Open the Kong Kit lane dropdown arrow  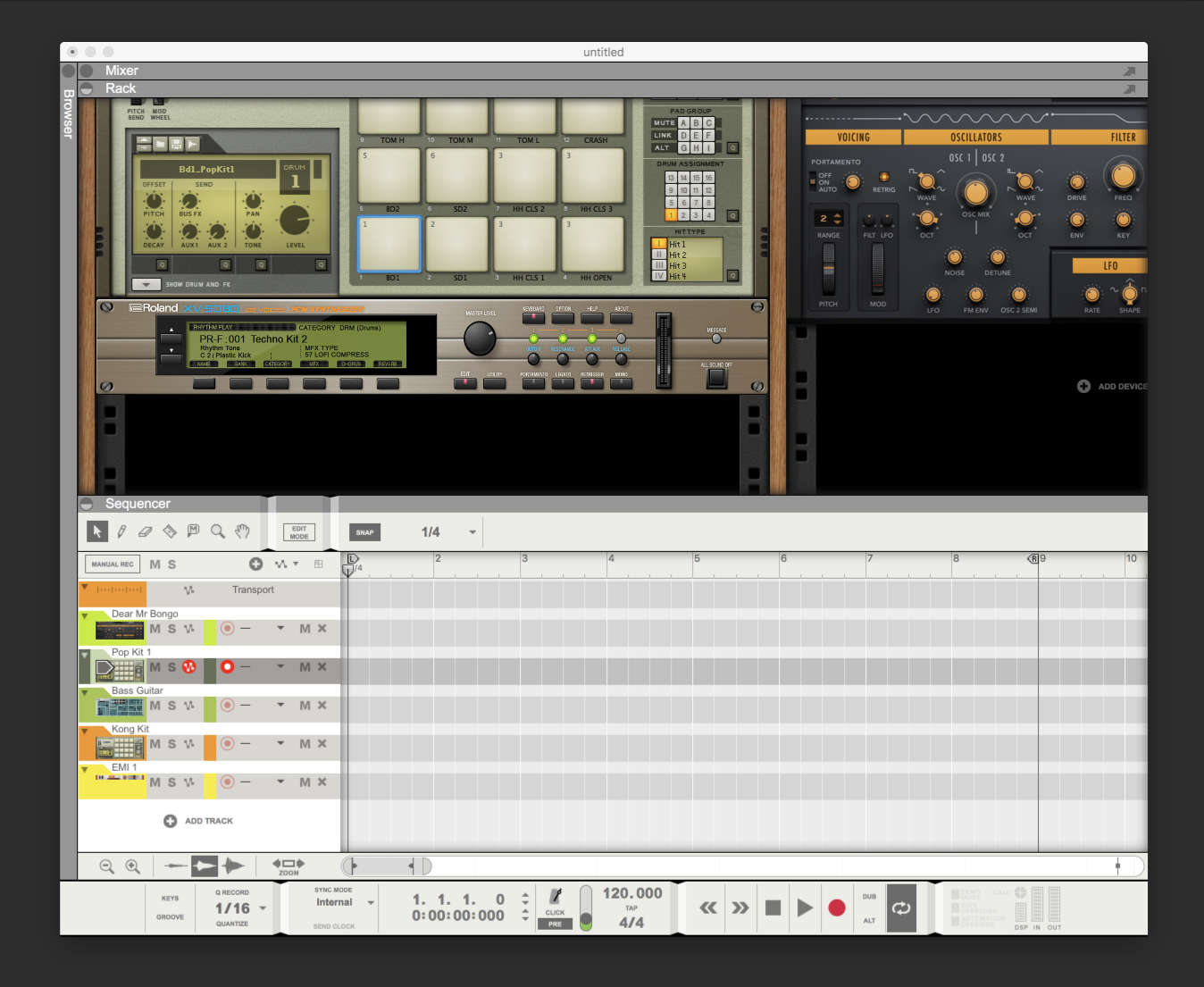tap(280, 743)
